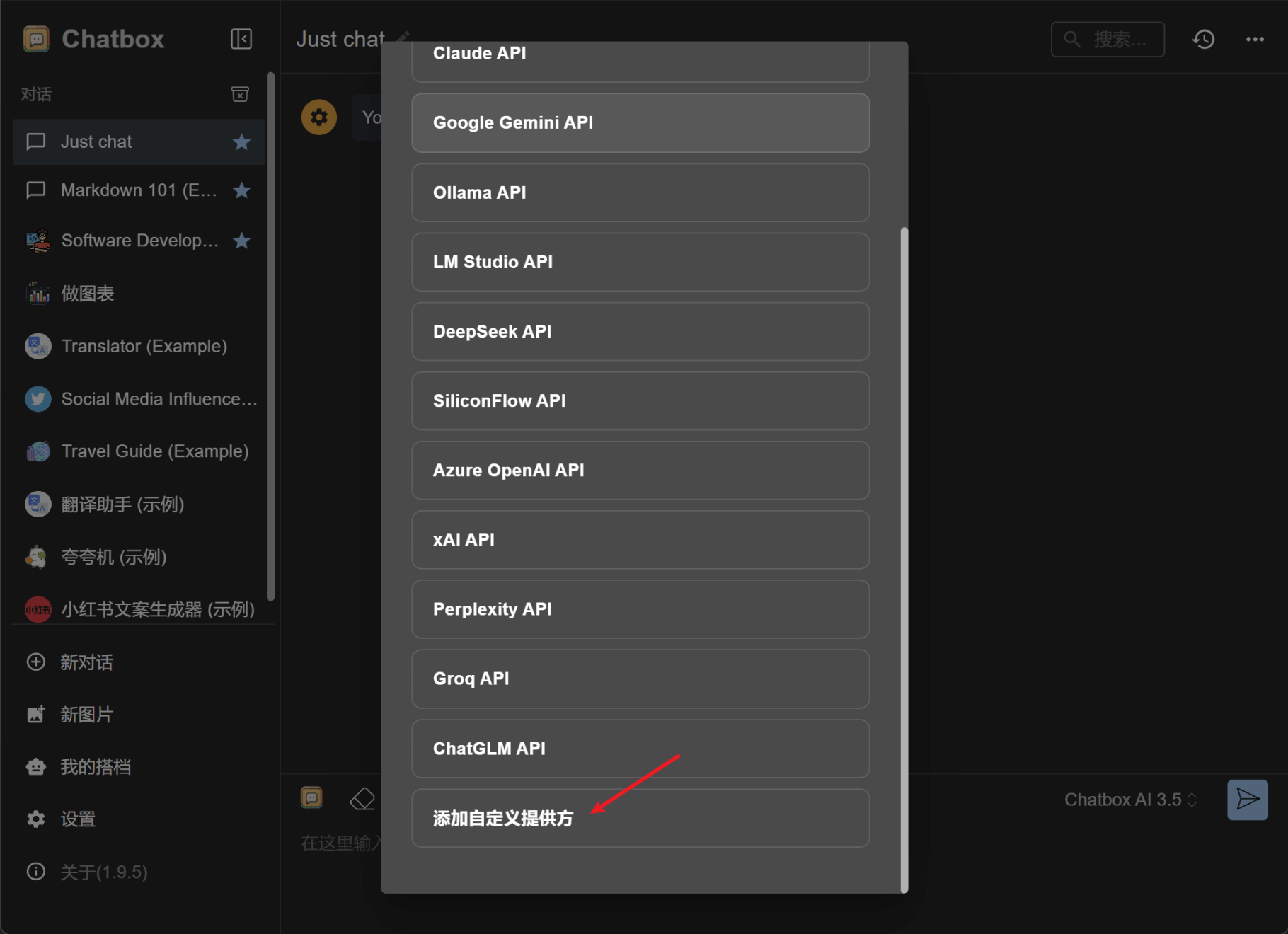This screenshot has width=1288, height=934.
Task: Choose DeepSeek API option
Action: (640, 331)
